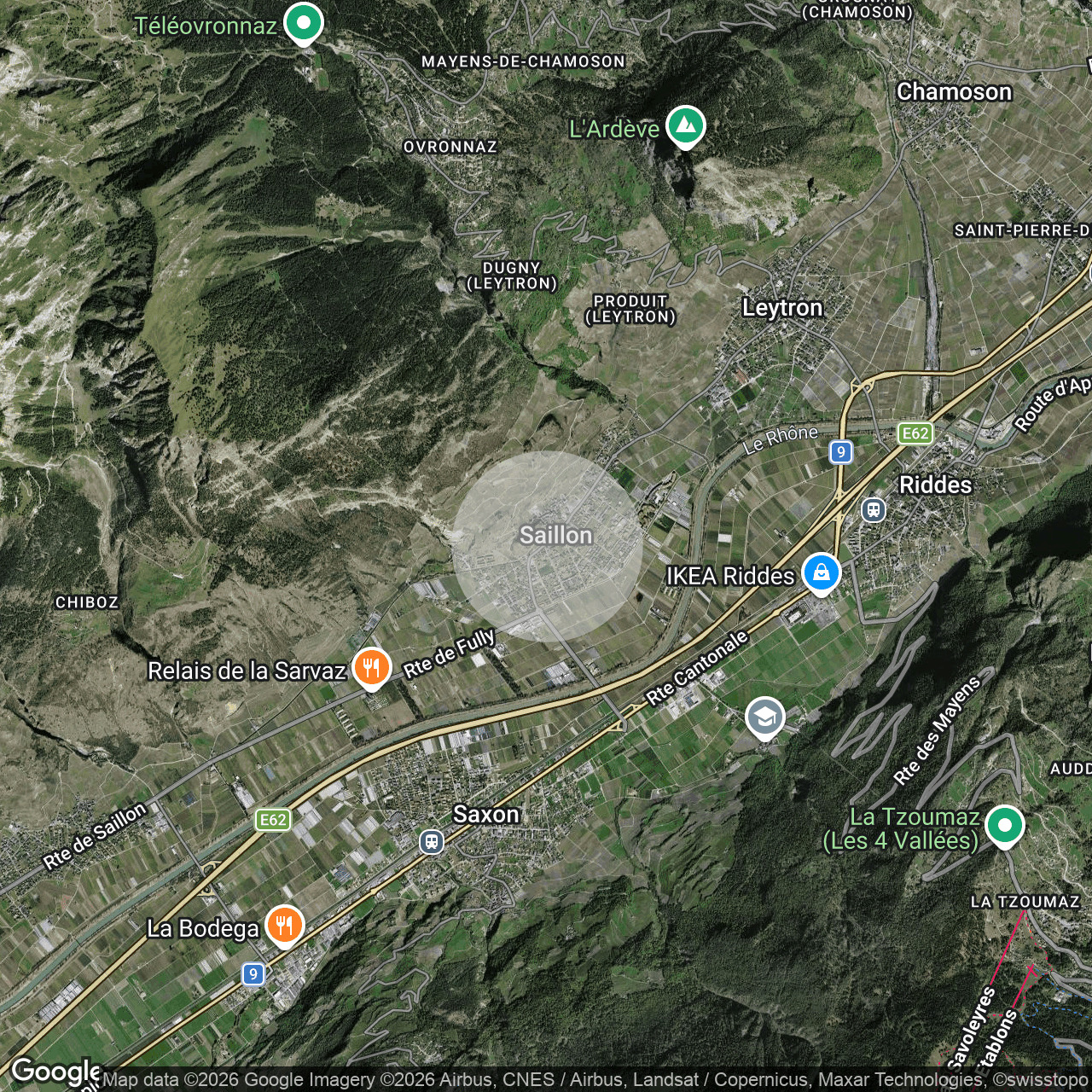Click the gray school graduation cap marker
This screenshot has height=1092, width=1092.
click(x=765, y=717)
